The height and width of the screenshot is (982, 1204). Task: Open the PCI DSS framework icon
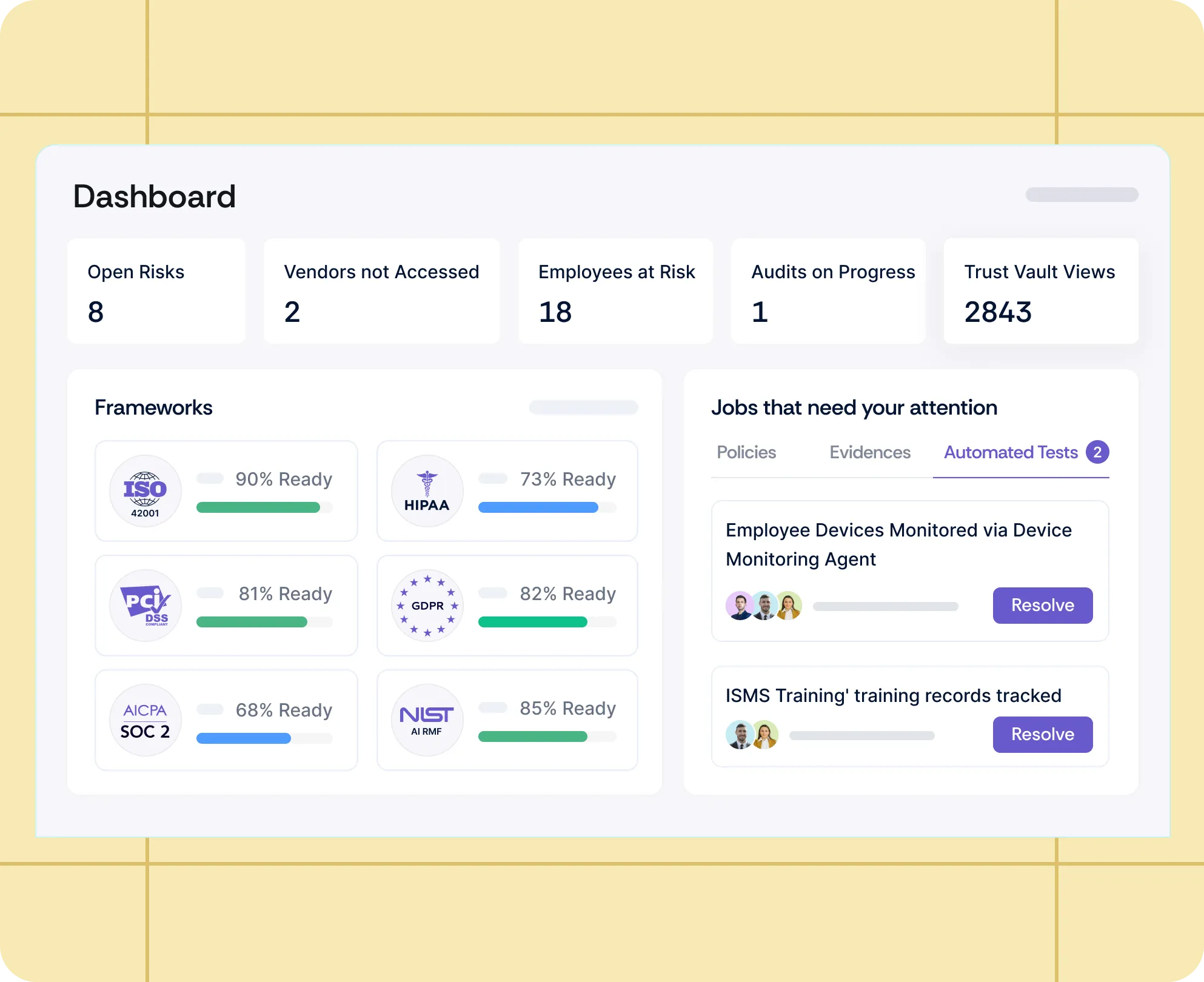click(x=145, y=605)
